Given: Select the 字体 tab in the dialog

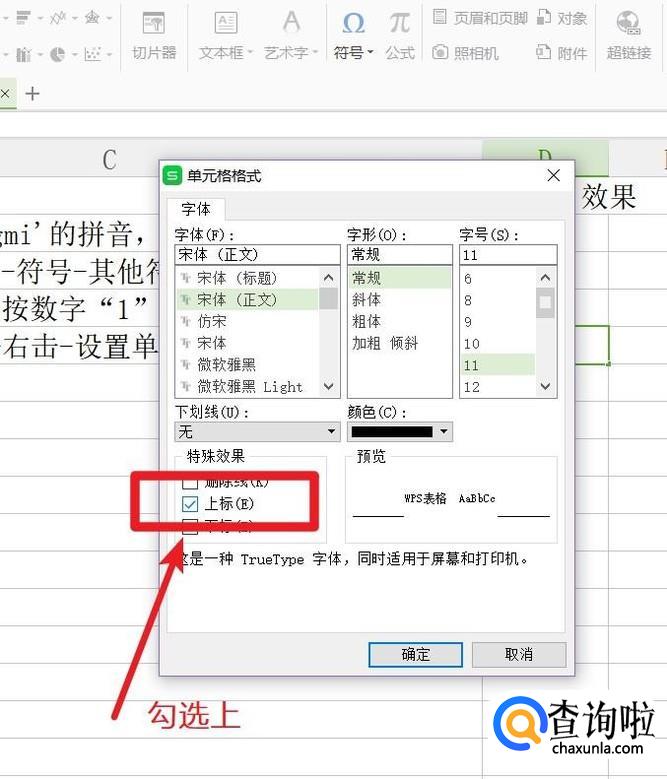Looking at the screenshot, I should pos(195,209).
